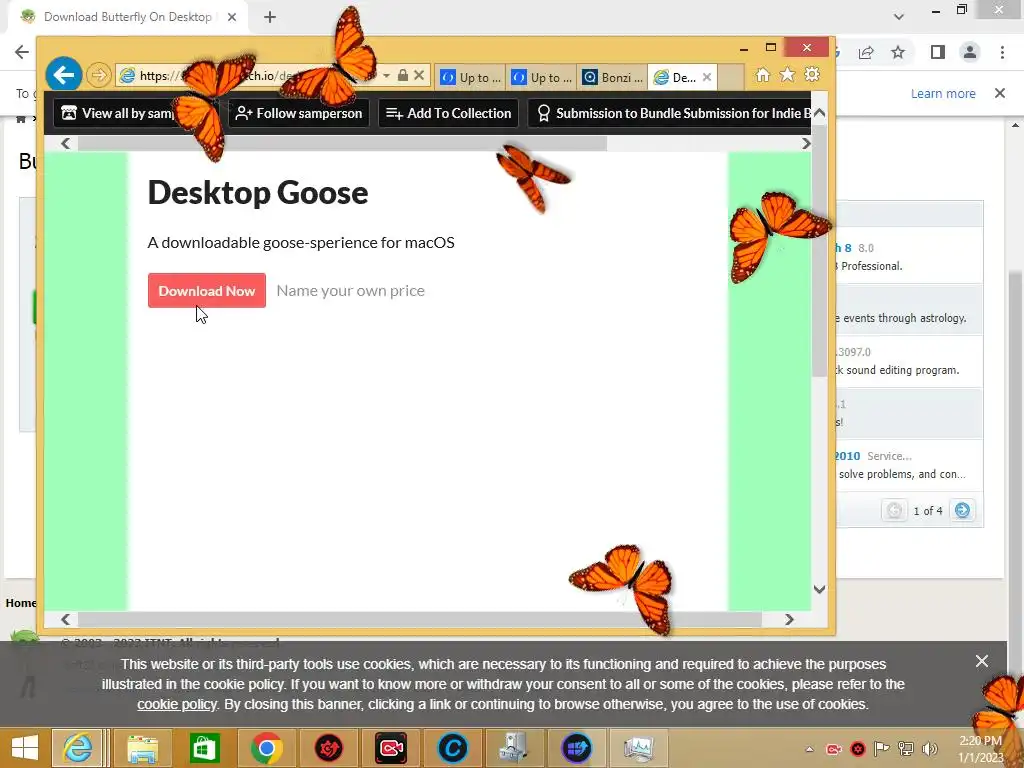The width and height of the screenshot is (1024, 768).
Task: Open Internet Explorer Home icon
Action: tap(762, 75)
